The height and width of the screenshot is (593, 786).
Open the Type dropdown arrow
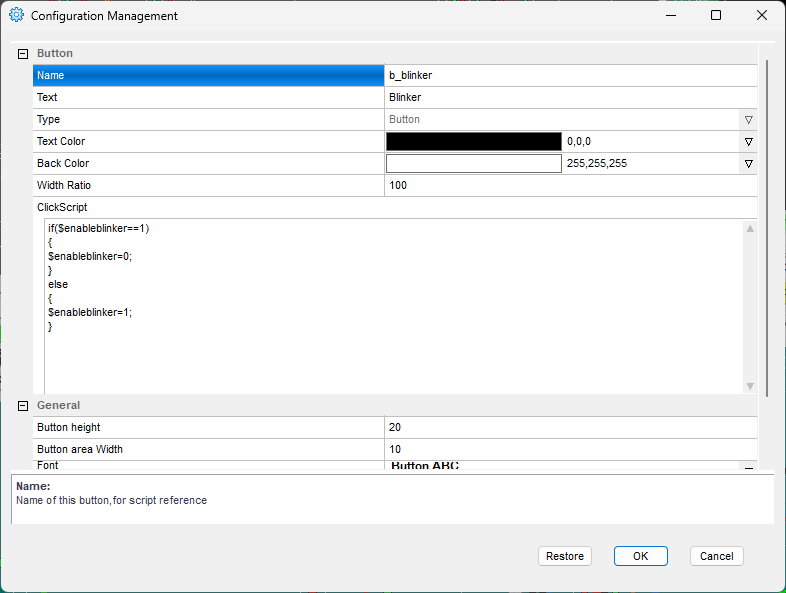pyautogui.click(x=748, y=120)
